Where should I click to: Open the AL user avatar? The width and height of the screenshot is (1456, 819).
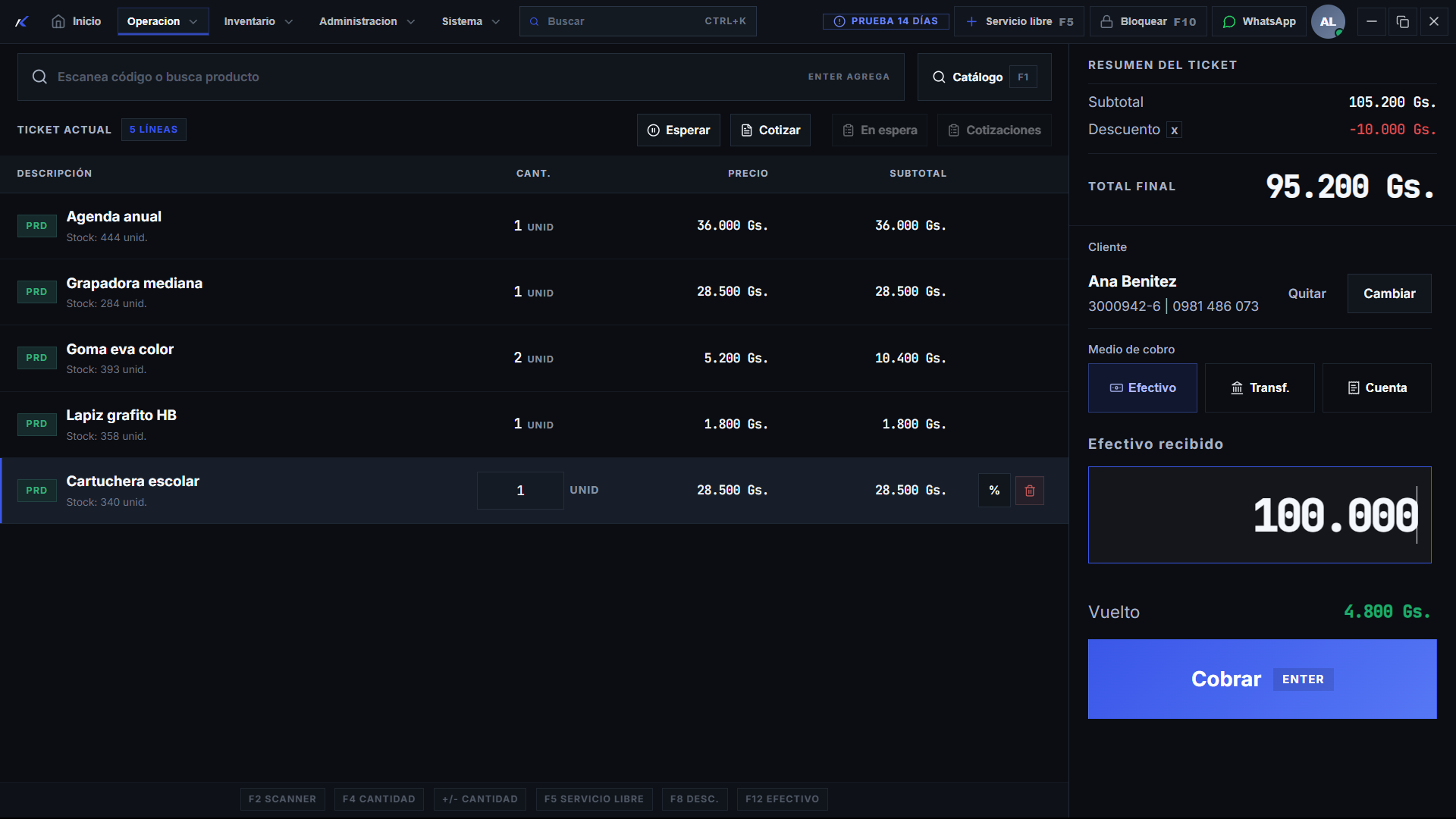pos(1328,21)
